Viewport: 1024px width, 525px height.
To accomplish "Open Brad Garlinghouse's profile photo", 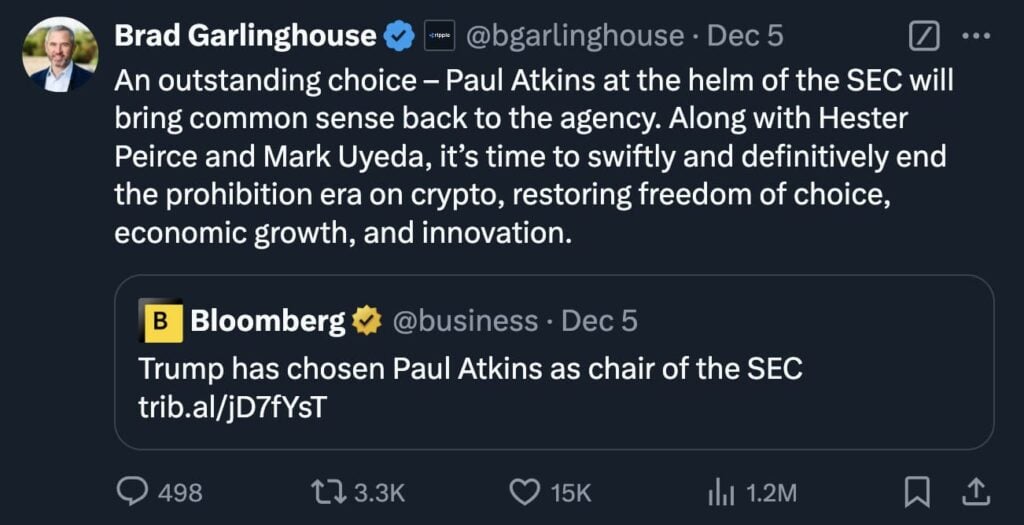I will coord(60,55).
